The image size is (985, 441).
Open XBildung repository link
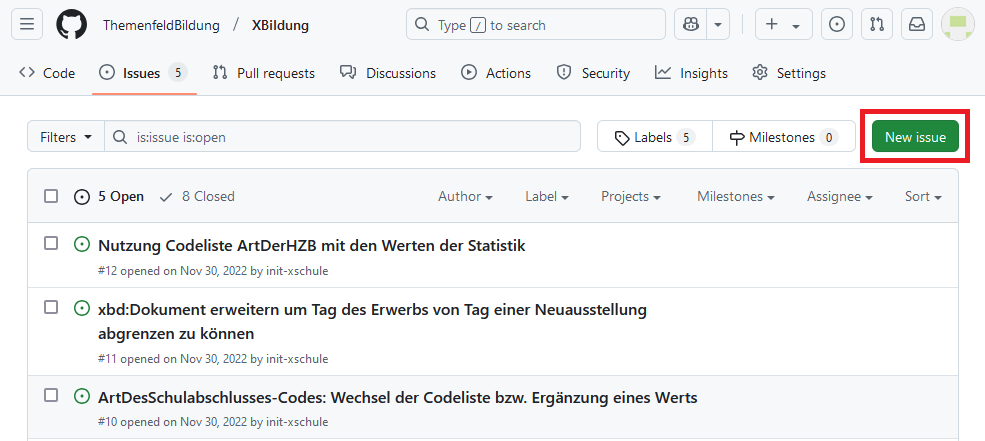point(280,26)
